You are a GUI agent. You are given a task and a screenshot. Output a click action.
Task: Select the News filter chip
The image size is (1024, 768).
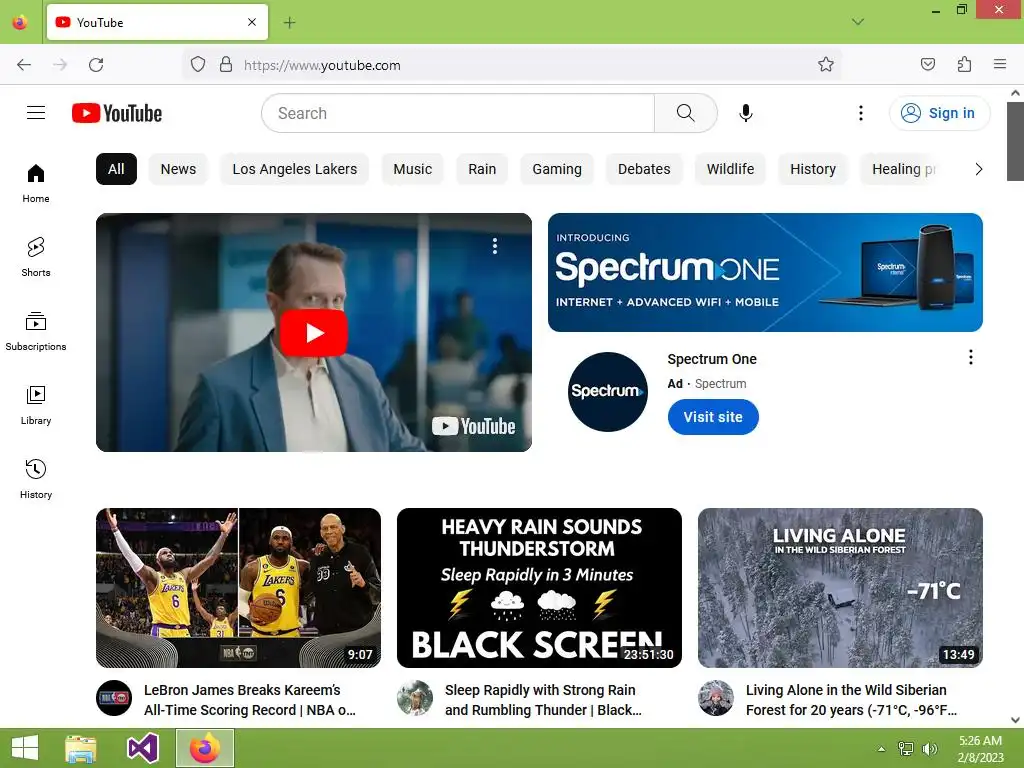[x=178, y=169]
